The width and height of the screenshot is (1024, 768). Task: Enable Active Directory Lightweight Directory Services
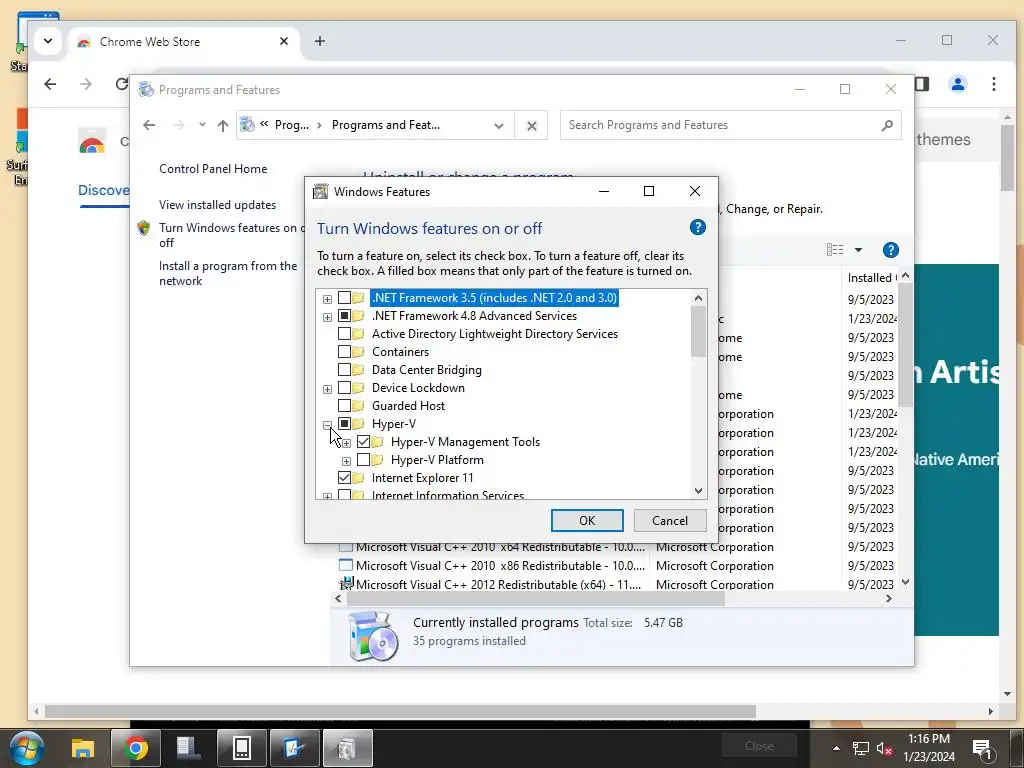[x=344, y=334]
